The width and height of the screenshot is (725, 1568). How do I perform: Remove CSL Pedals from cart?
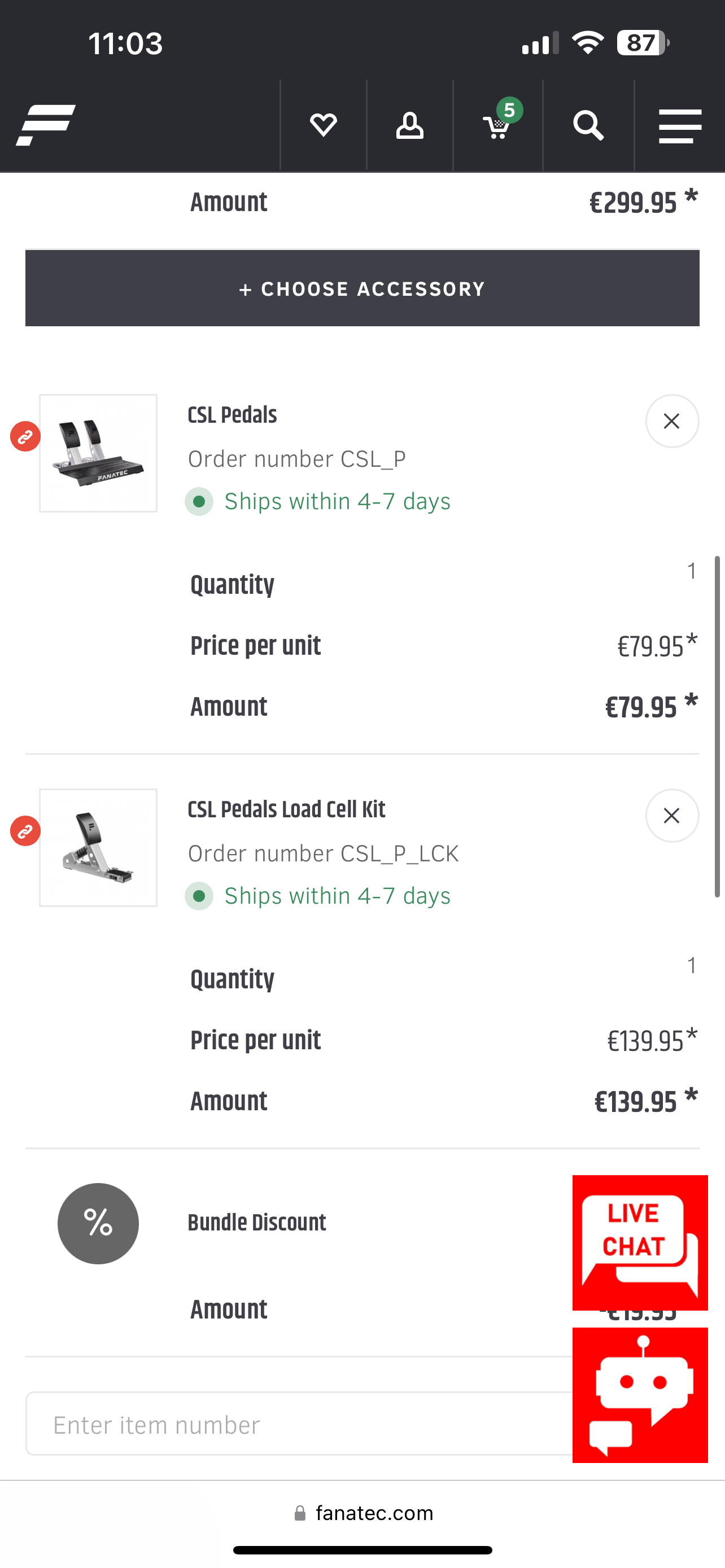[x=671, y=421]
